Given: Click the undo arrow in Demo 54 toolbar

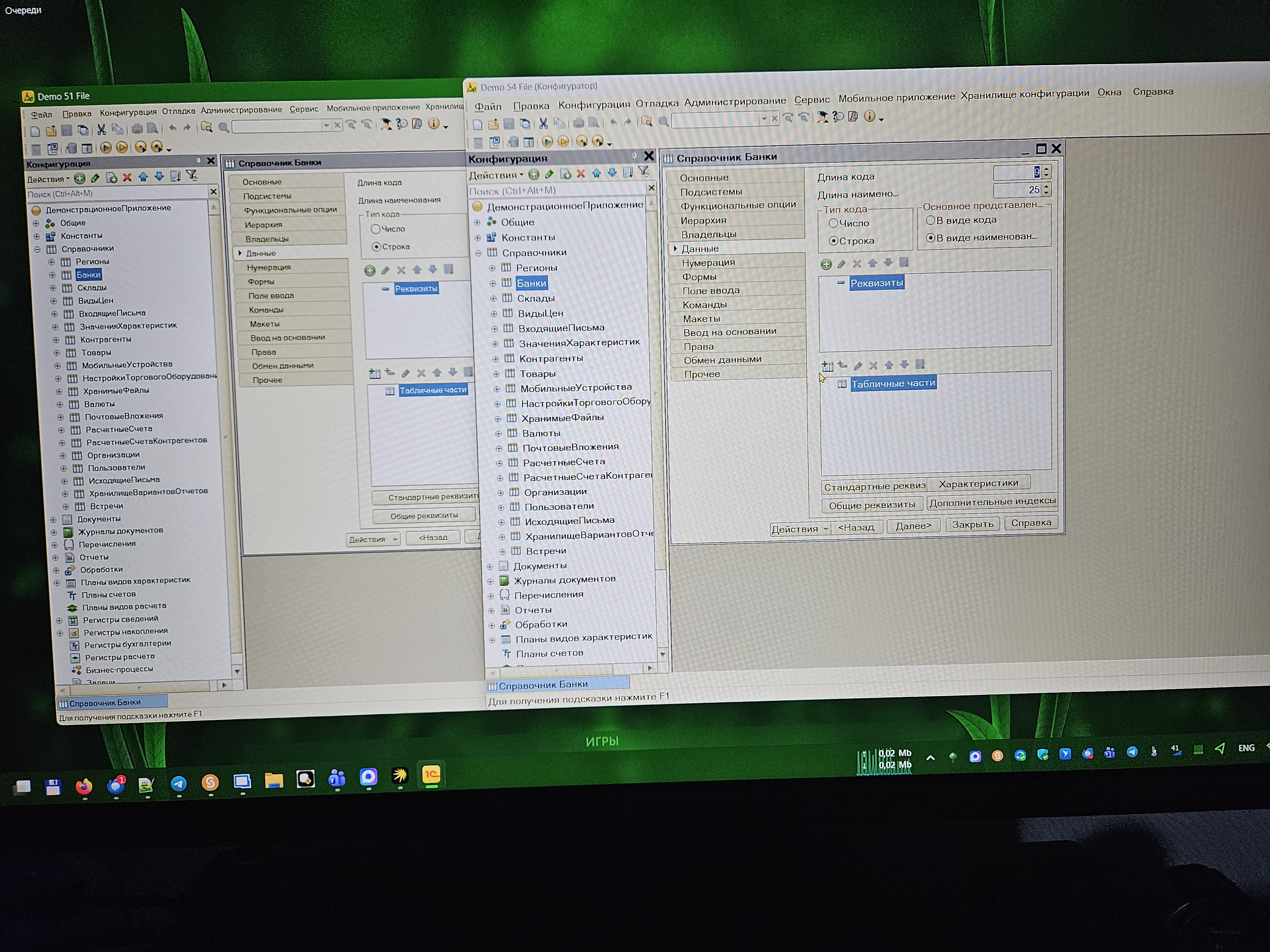Looking at the screenshot, I should (x=614, y=122).
